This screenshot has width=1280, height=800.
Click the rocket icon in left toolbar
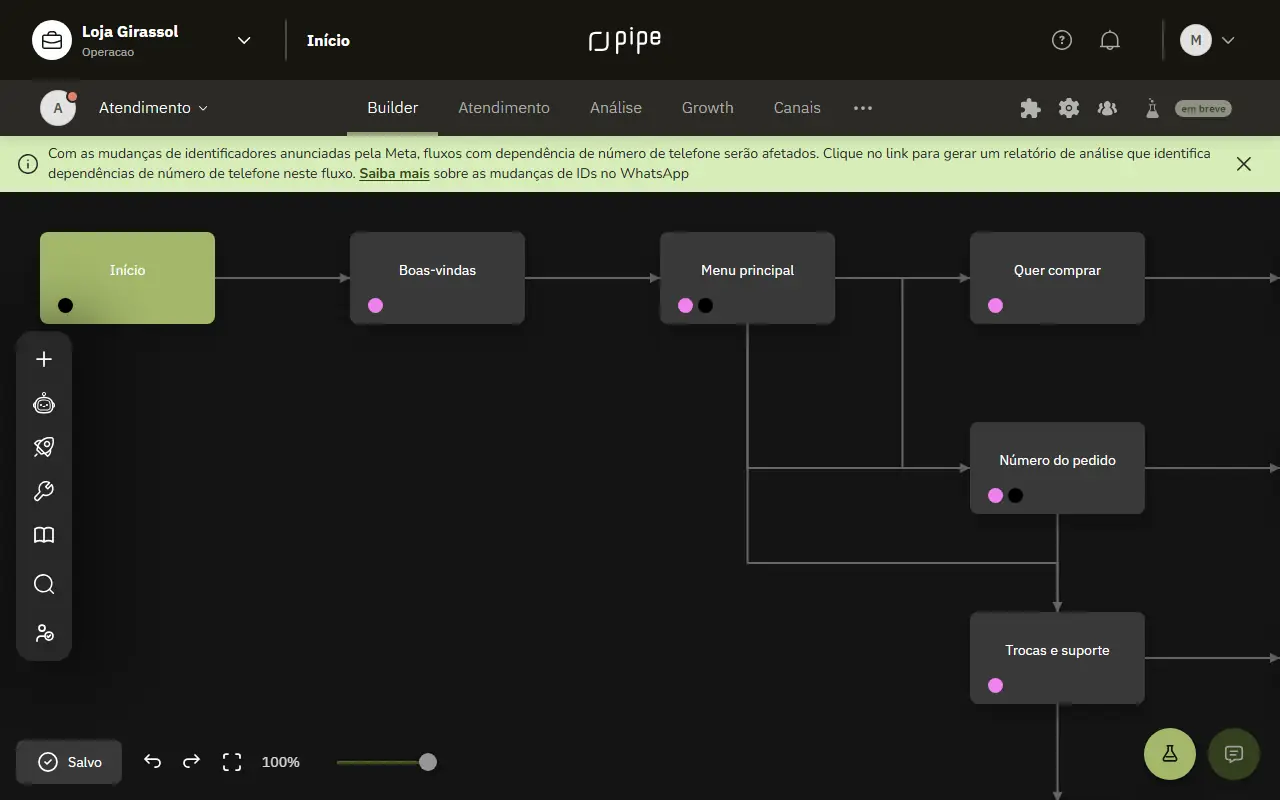(44, 447)
